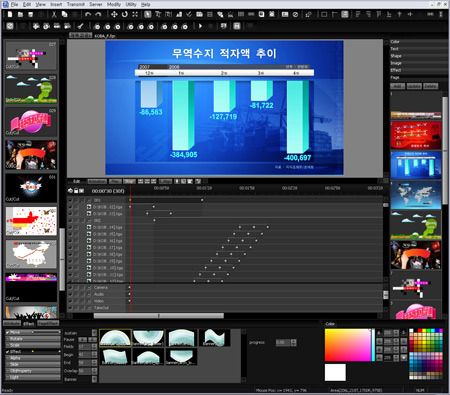Screen dimensions: 450x395
Task: Click the paintbrush icon in second toolbar
Action: pos(80,26)
